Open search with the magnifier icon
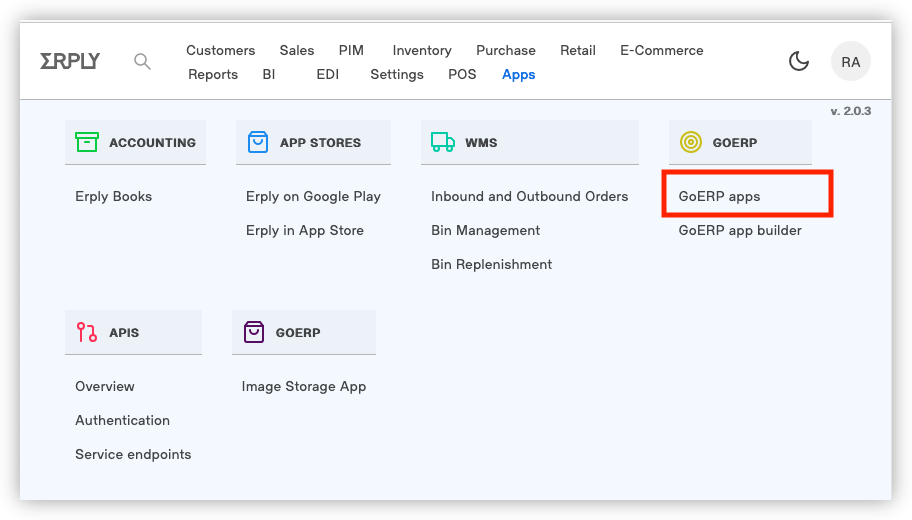The height and width of the screenshot is (520, 912). pyautogui.click(x=142, y=61)
